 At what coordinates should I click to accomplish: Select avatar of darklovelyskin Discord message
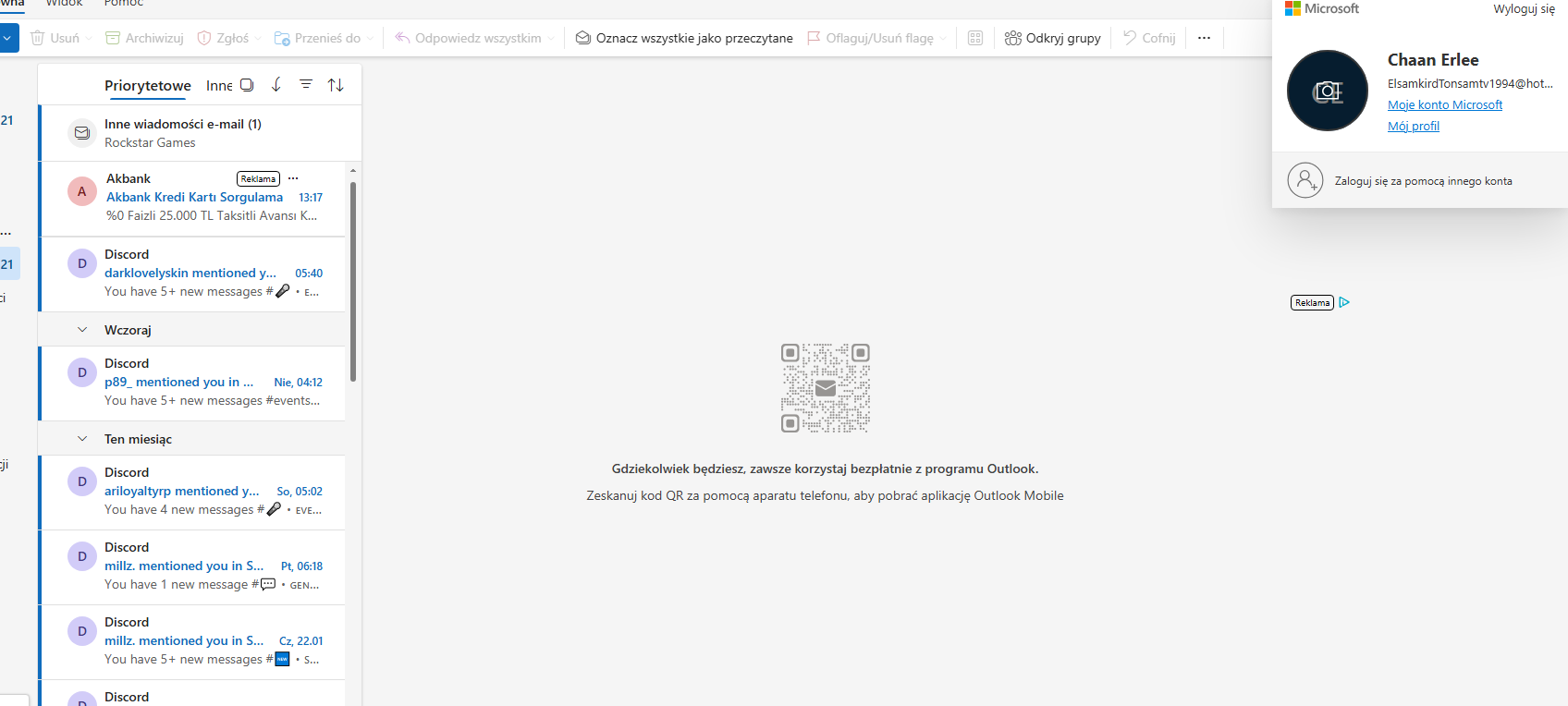tap(82, 263)
